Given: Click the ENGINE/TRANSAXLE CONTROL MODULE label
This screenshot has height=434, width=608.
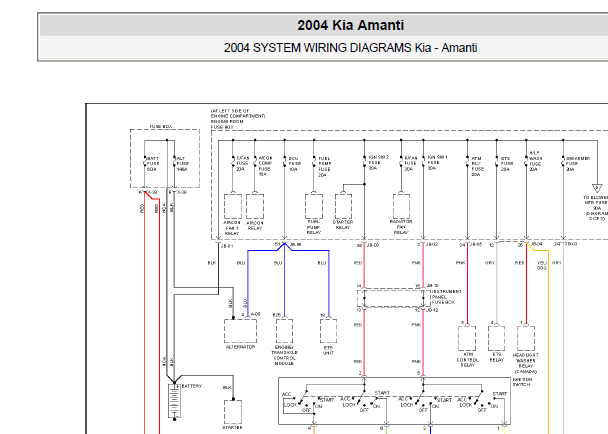Looking at the screenshot, I should (284, 355).
